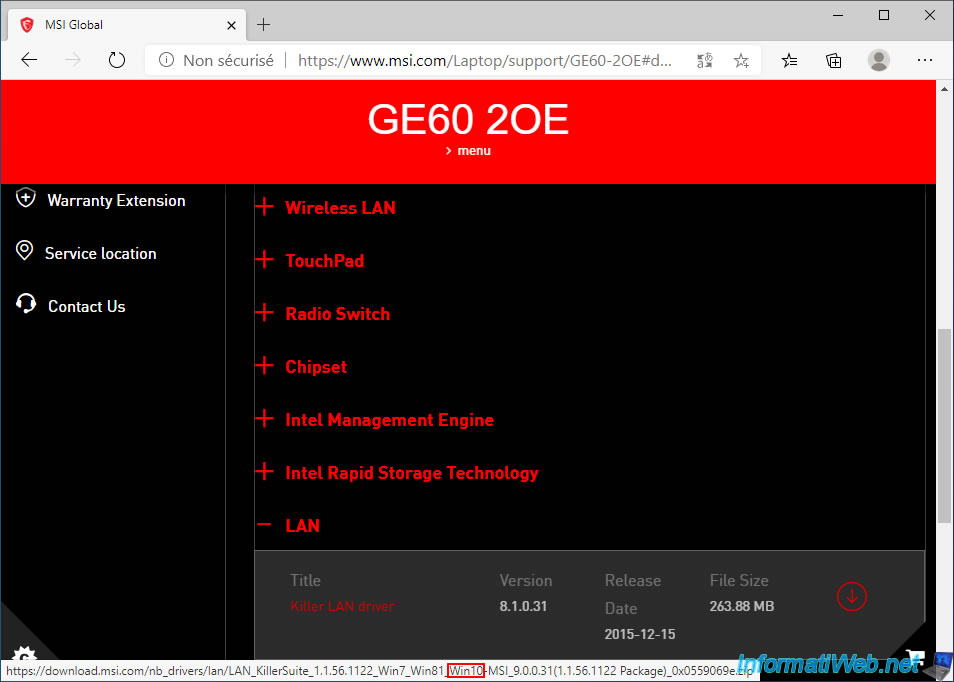Click the release date 2015-12-15
The height and width of the screenshot is (682, 954).
click(x=639, y=634)
